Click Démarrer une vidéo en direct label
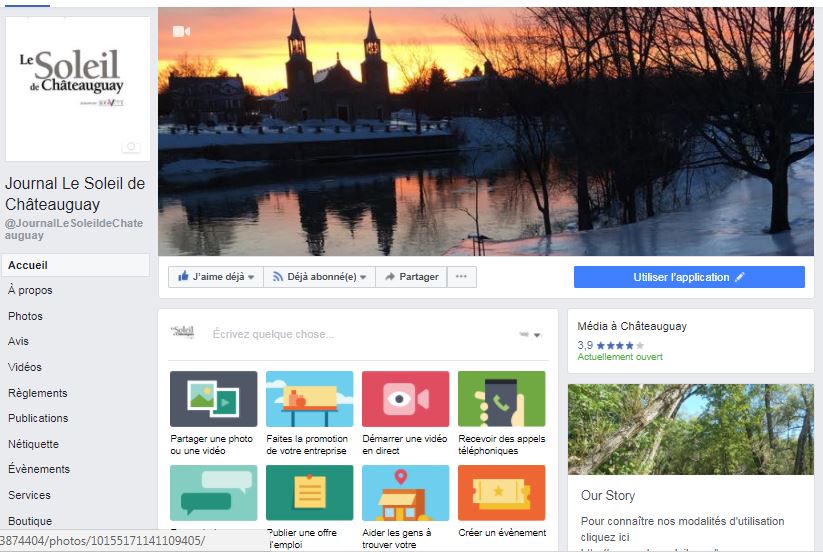823x552 pixels. point(405,444)
